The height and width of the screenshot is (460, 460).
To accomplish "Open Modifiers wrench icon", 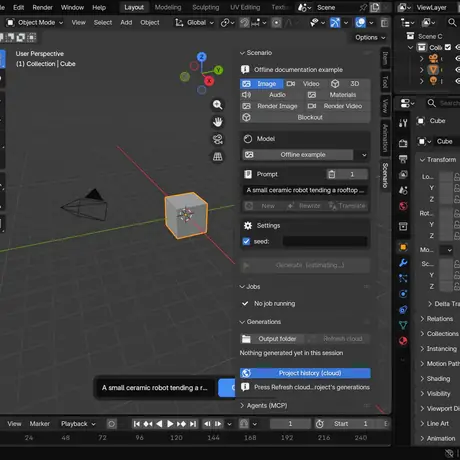I will click(x=403, y=263).
